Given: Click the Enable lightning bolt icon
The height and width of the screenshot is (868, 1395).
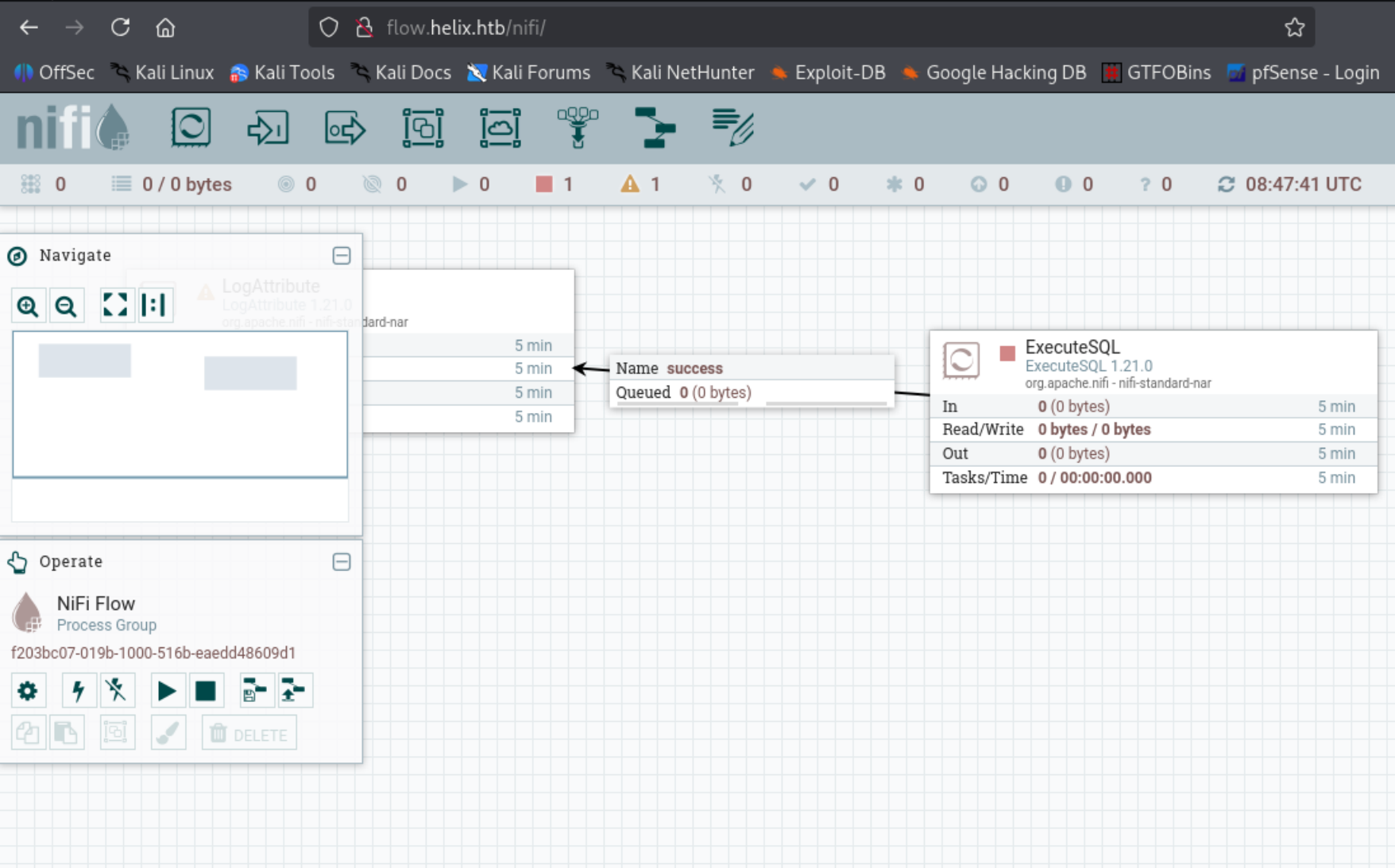Looking at the screenshot, I should tap(78, 691).
